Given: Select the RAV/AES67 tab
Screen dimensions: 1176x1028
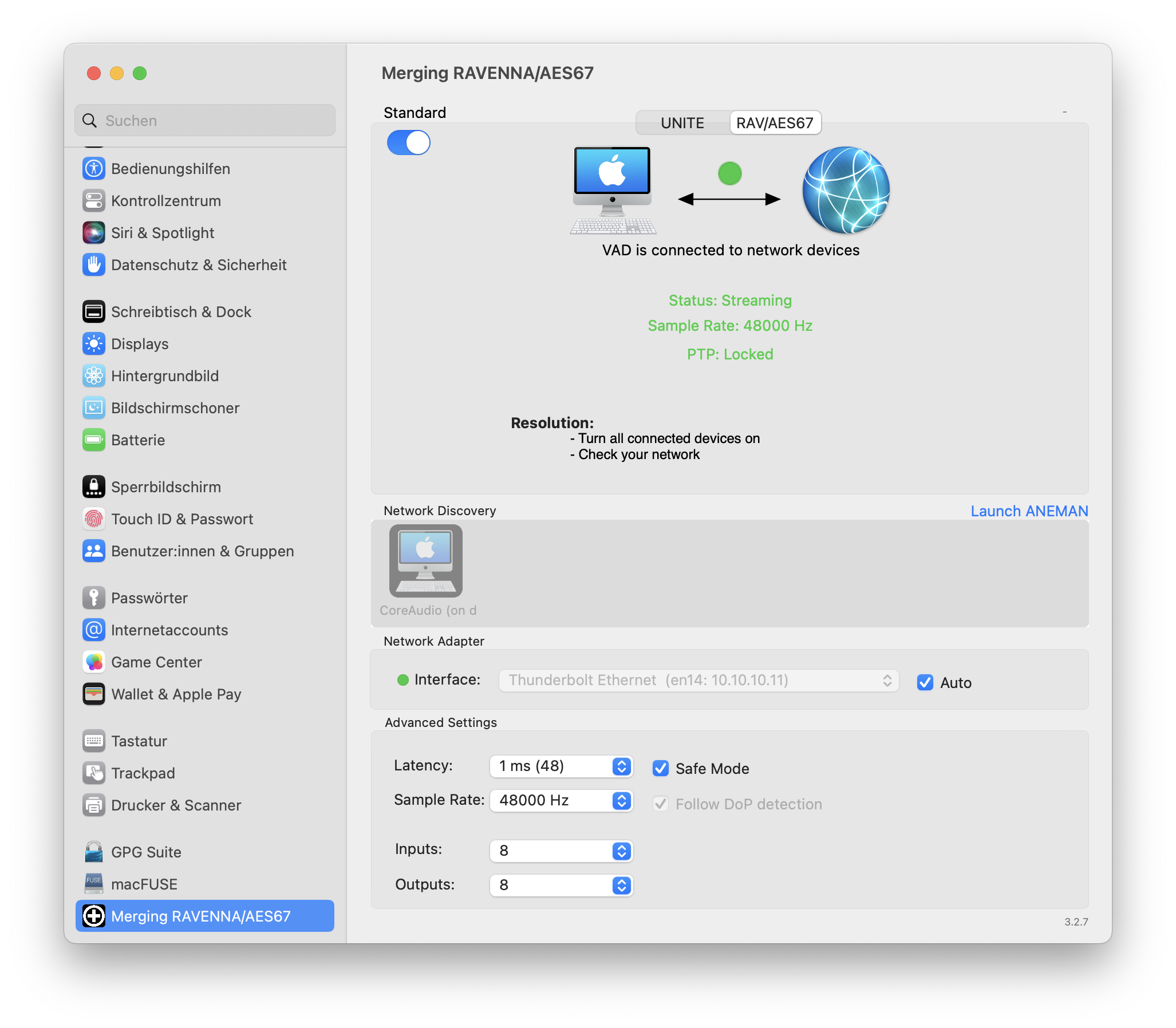Looking at the screenshot, I should click(x=775, y=122).
